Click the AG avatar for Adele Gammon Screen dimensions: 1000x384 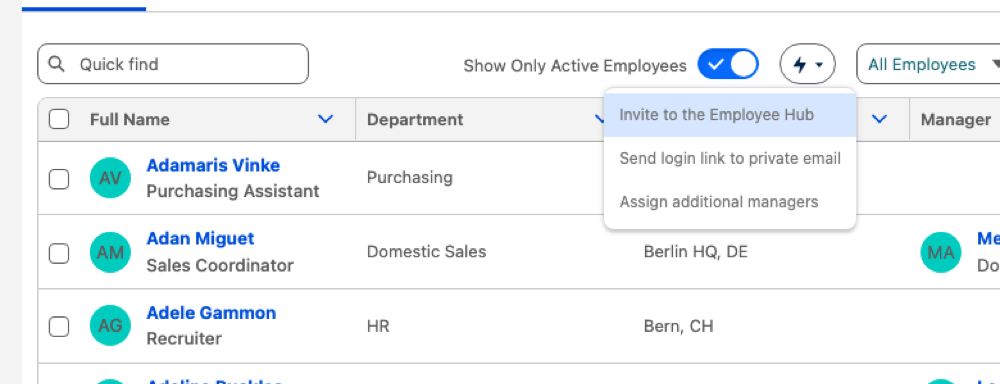[x=110, y=326]
